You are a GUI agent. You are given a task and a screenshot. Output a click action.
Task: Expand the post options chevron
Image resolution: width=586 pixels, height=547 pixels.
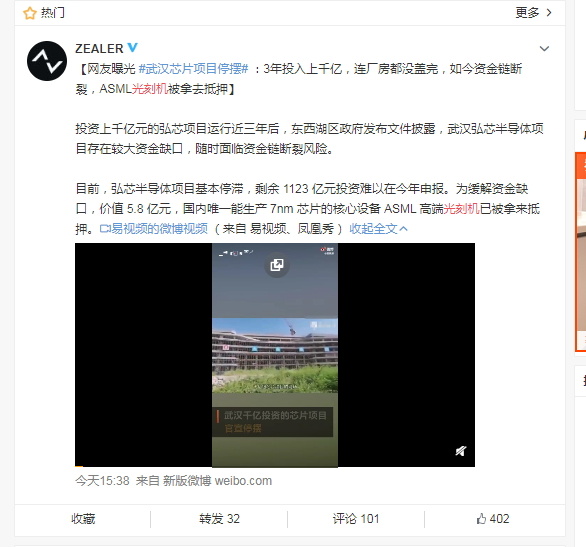[544, 49]
